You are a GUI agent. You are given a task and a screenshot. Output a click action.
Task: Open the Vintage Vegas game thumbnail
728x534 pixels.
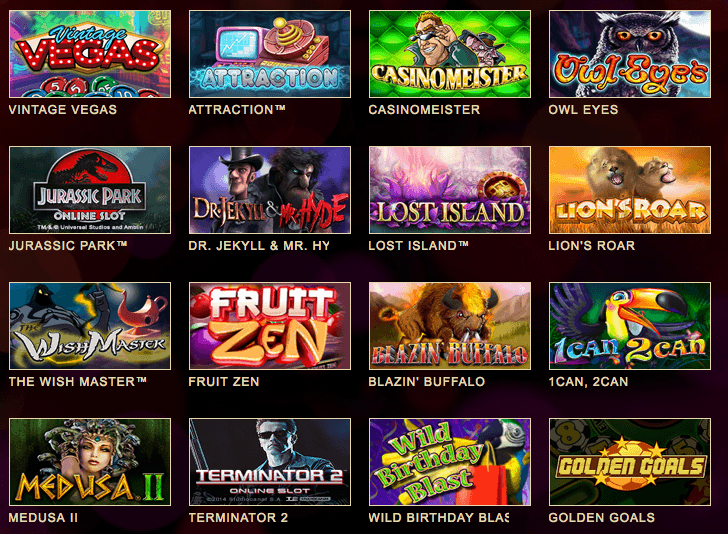90,54
